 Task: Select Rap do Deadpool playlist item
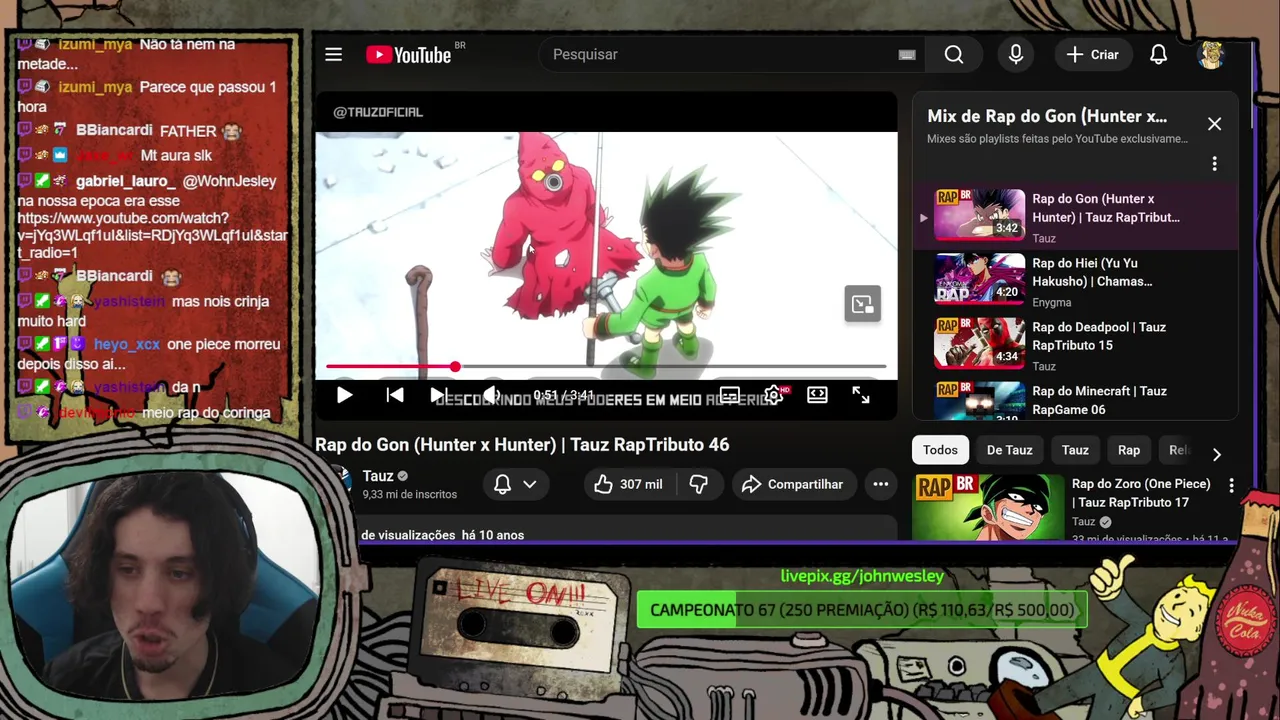click(1075, 344)
